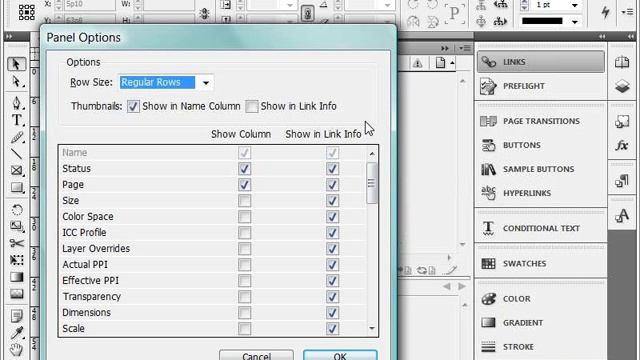Screen dimensions: 640x360
Task: Uncheck Status Show Column checkbox
Action: click(x=244, y=169)
